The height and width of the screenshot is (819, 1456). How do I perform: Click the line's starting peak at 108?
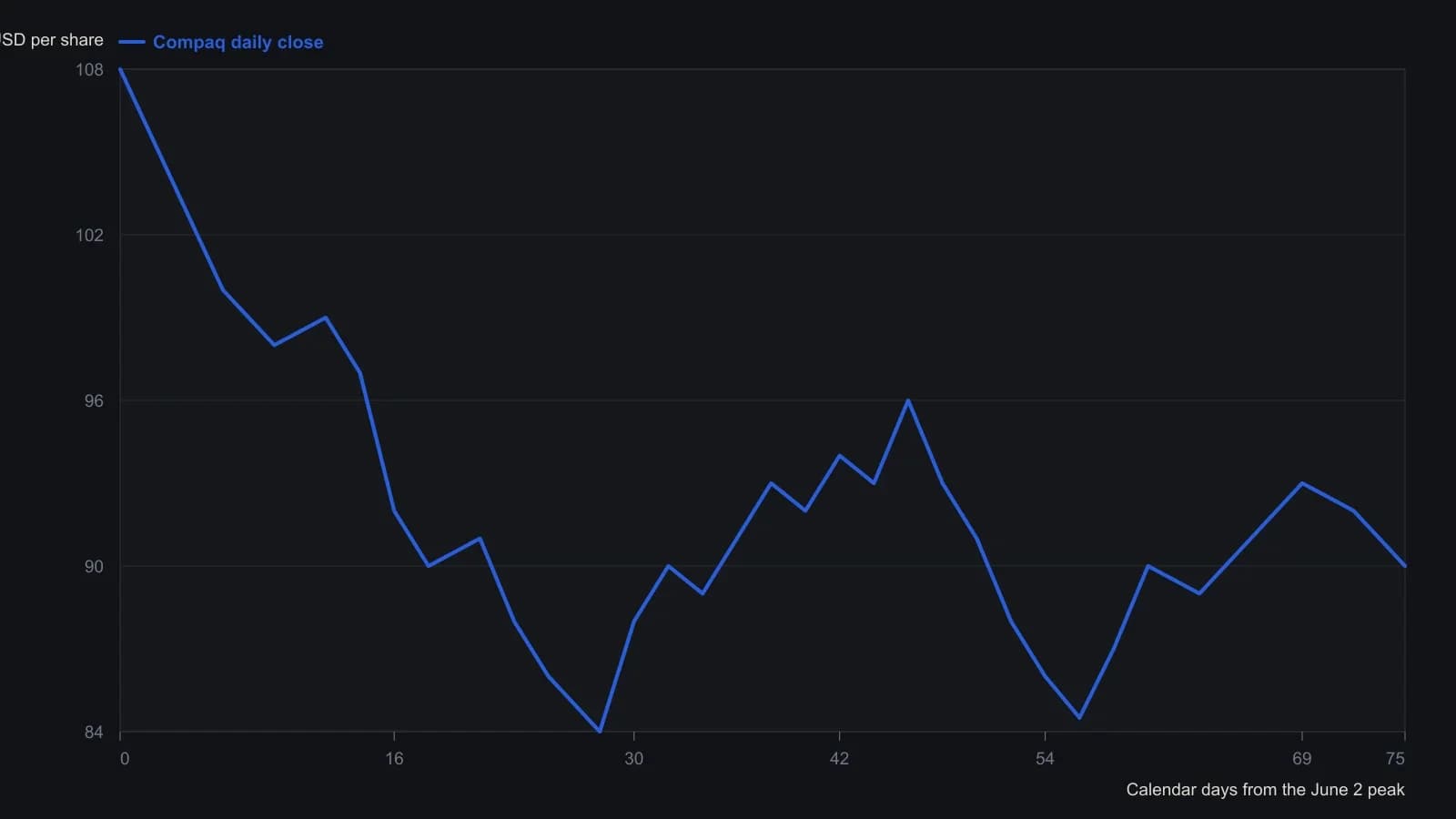(120, 69)
